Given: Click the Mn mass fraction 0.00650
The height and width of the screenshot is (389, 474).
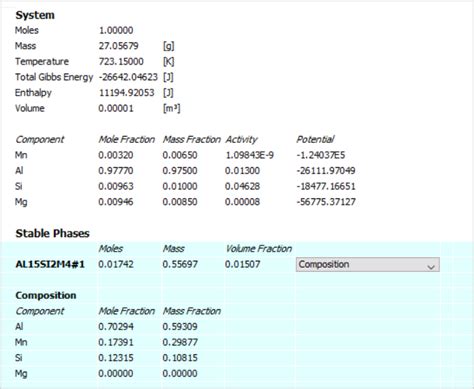Looking at the screenshot, I should pos(180,155).
